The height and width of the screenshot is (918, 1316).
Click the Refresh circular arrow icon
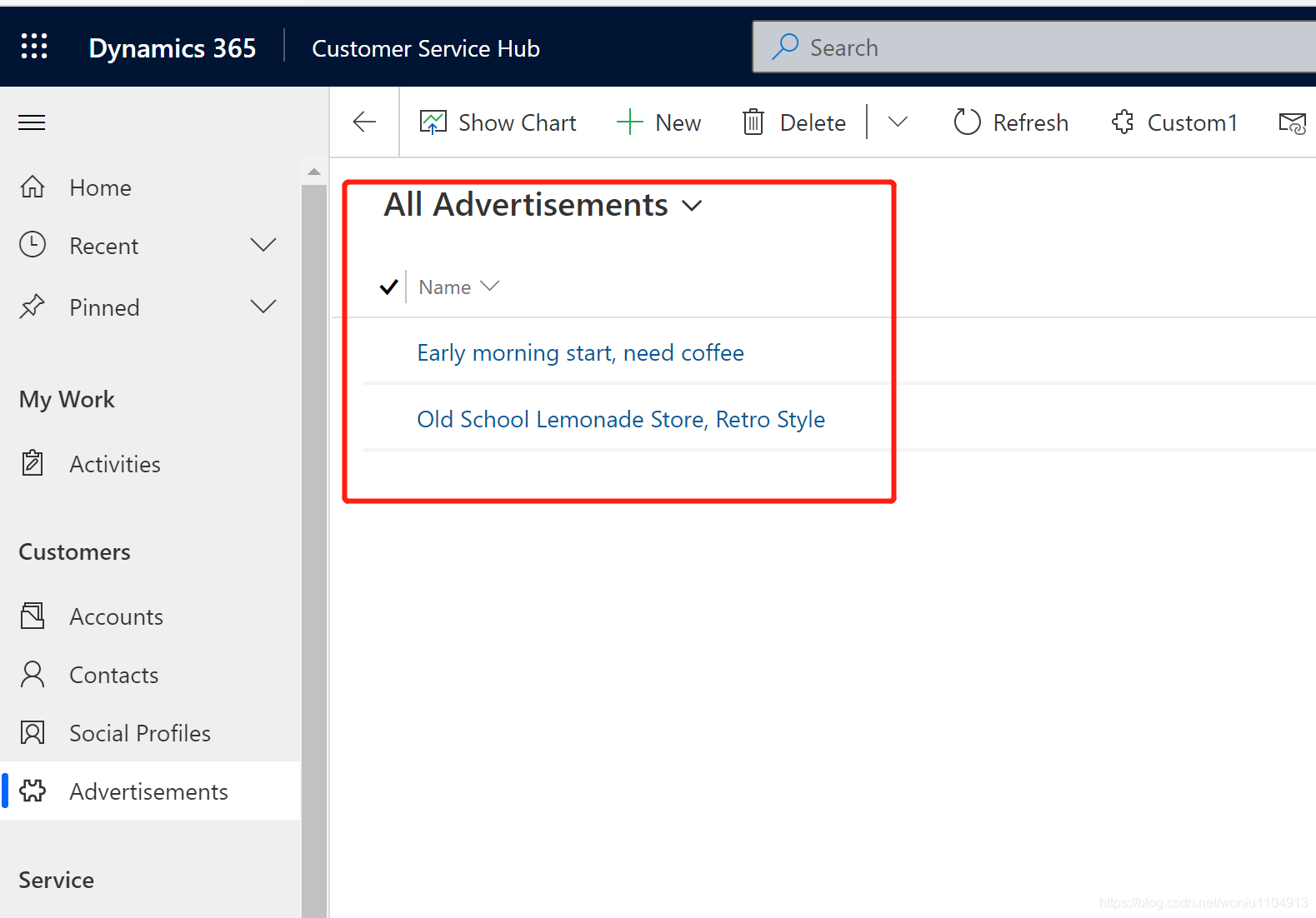coord(967,122)
